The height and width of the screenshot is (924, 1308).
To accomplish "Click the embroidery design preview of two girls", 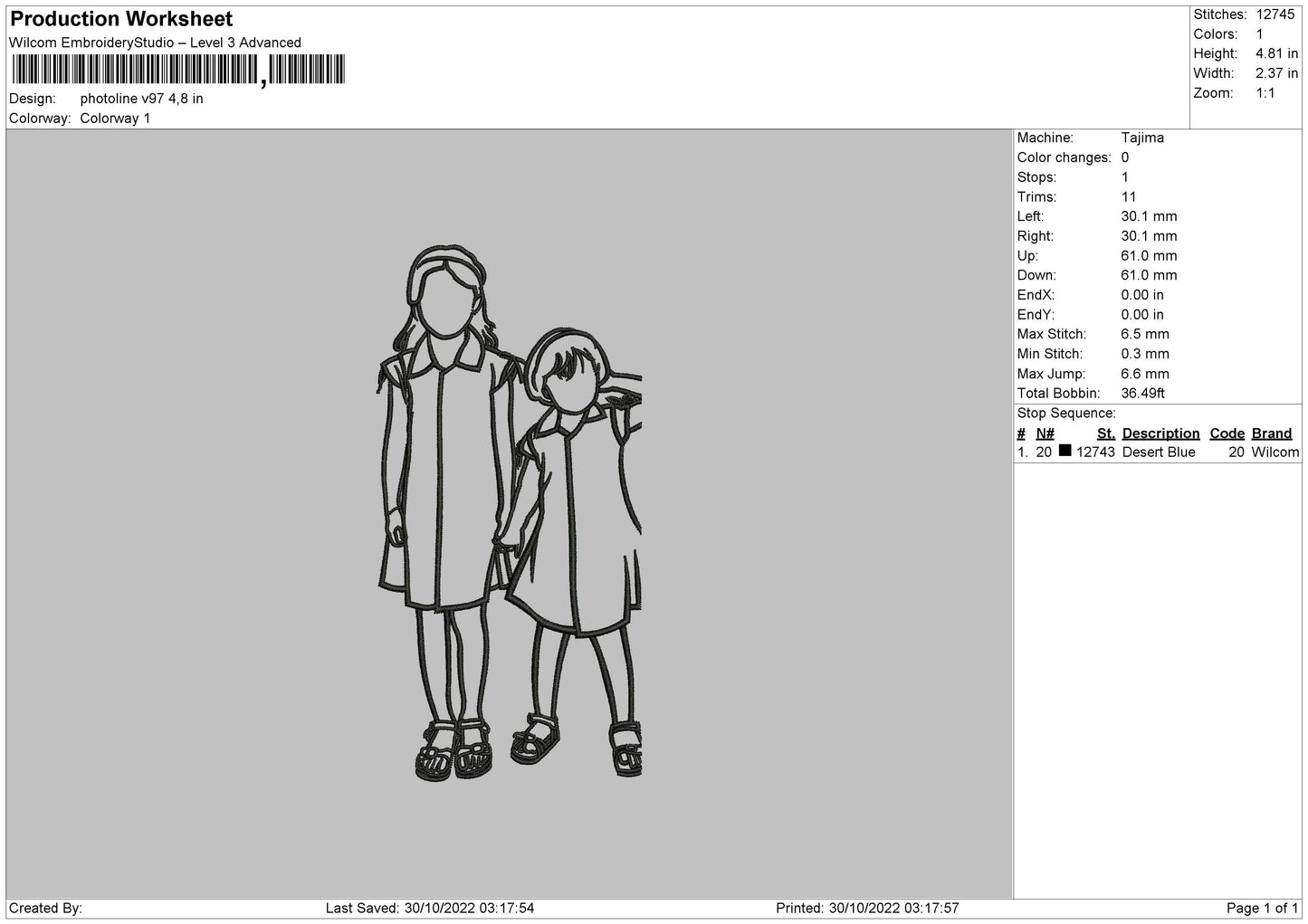I will (x=510, y=512).
